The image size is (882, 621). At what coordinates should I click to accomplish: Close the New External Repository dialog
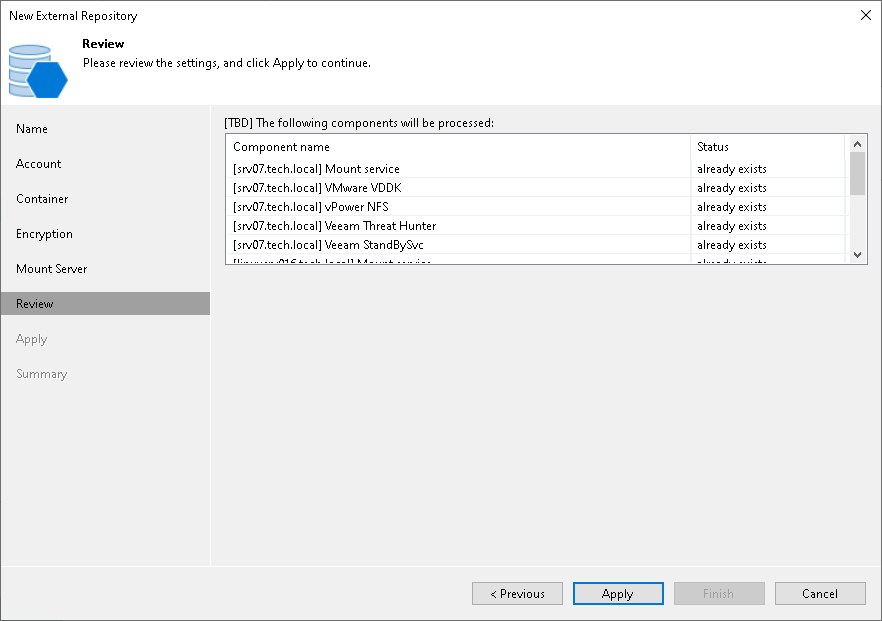pyautogui.click(x=866, y=15)
